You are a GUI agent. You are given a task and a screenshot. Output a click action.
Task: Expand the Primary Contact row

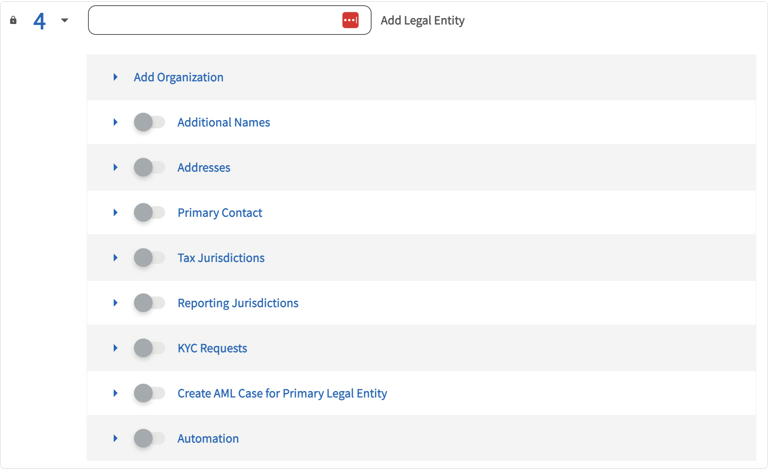tap(115, 213)
